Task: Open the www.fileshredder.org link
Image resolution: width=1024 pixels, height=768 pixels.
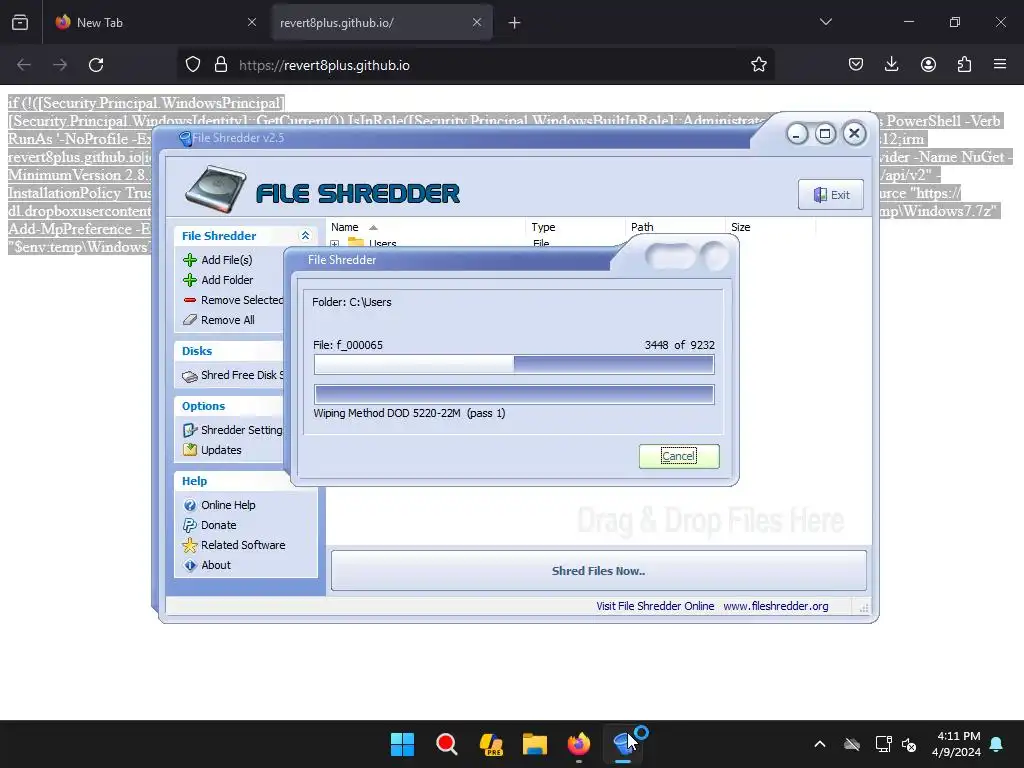Action: tap(776, 606)
